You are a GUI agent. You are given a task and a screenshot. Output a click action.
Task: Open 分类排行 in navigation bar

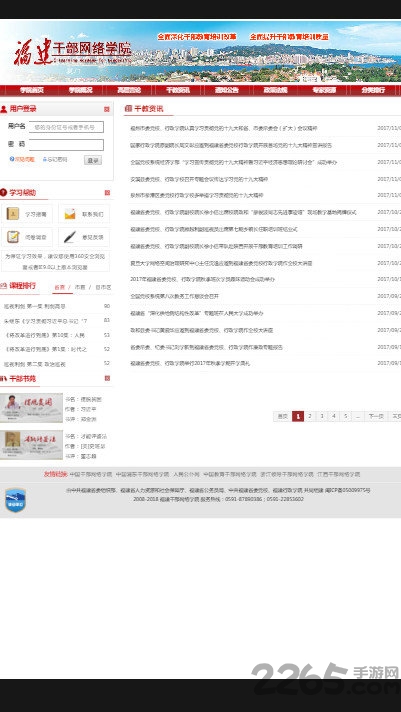coord(373,90)
